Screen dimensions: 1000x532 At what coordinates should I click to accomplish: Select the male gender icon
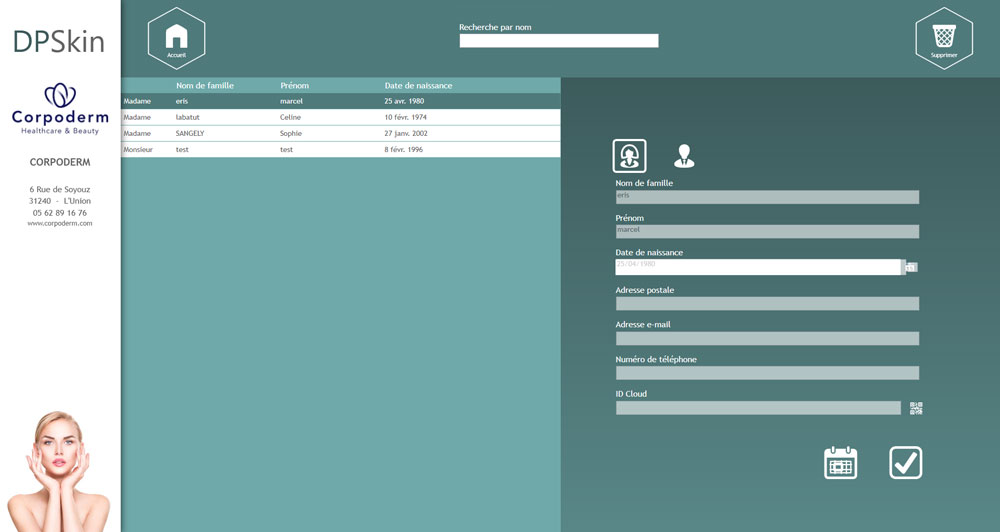(684, 156)
